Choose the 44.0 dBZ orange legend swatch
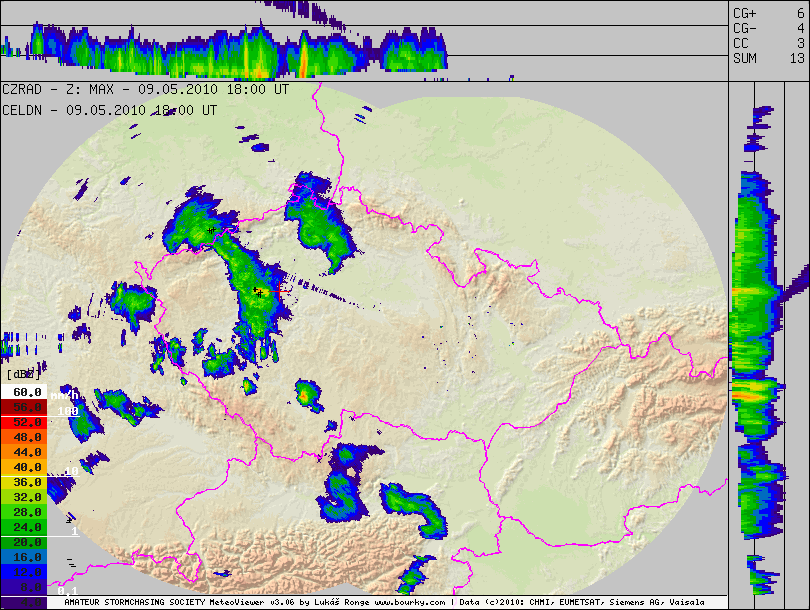 (x=24, y=452)
